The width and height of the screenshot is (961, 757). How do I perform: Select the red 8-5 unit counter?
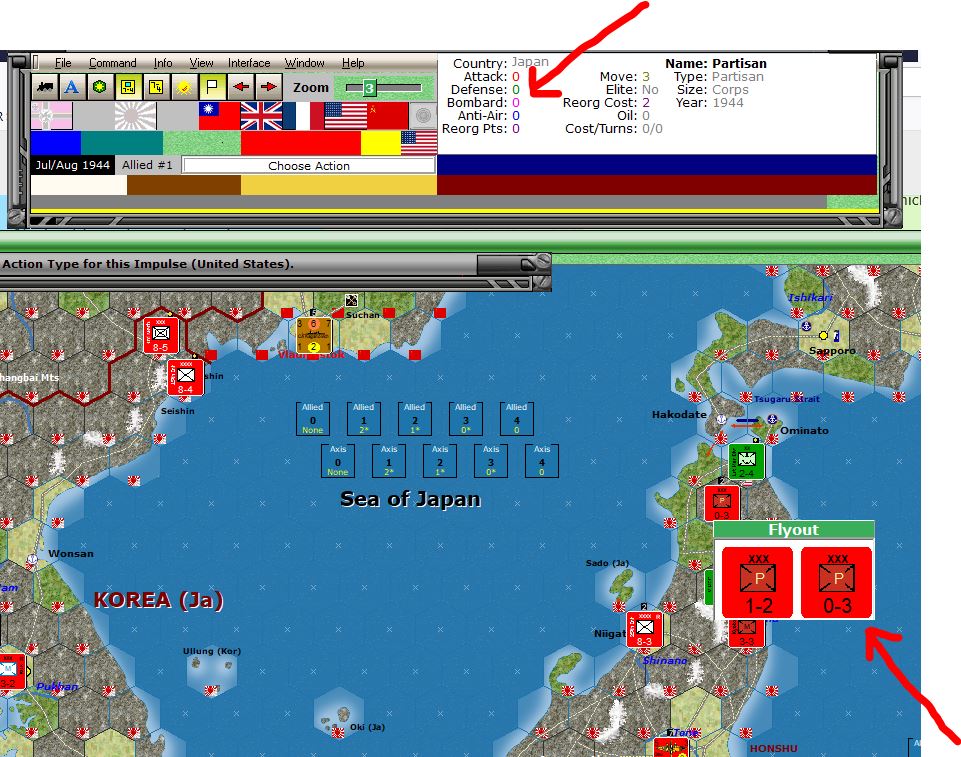(161, 335)
